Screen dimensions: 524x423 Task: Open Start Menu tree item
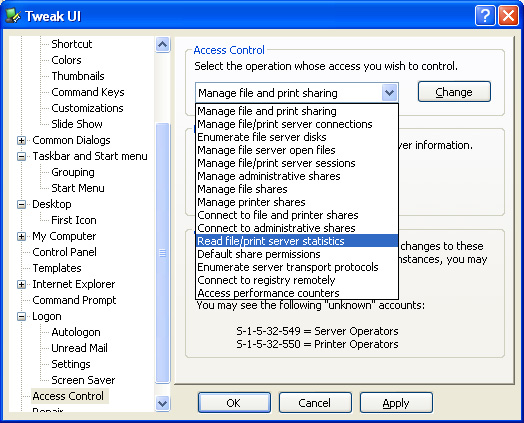(x=78, y=188)
